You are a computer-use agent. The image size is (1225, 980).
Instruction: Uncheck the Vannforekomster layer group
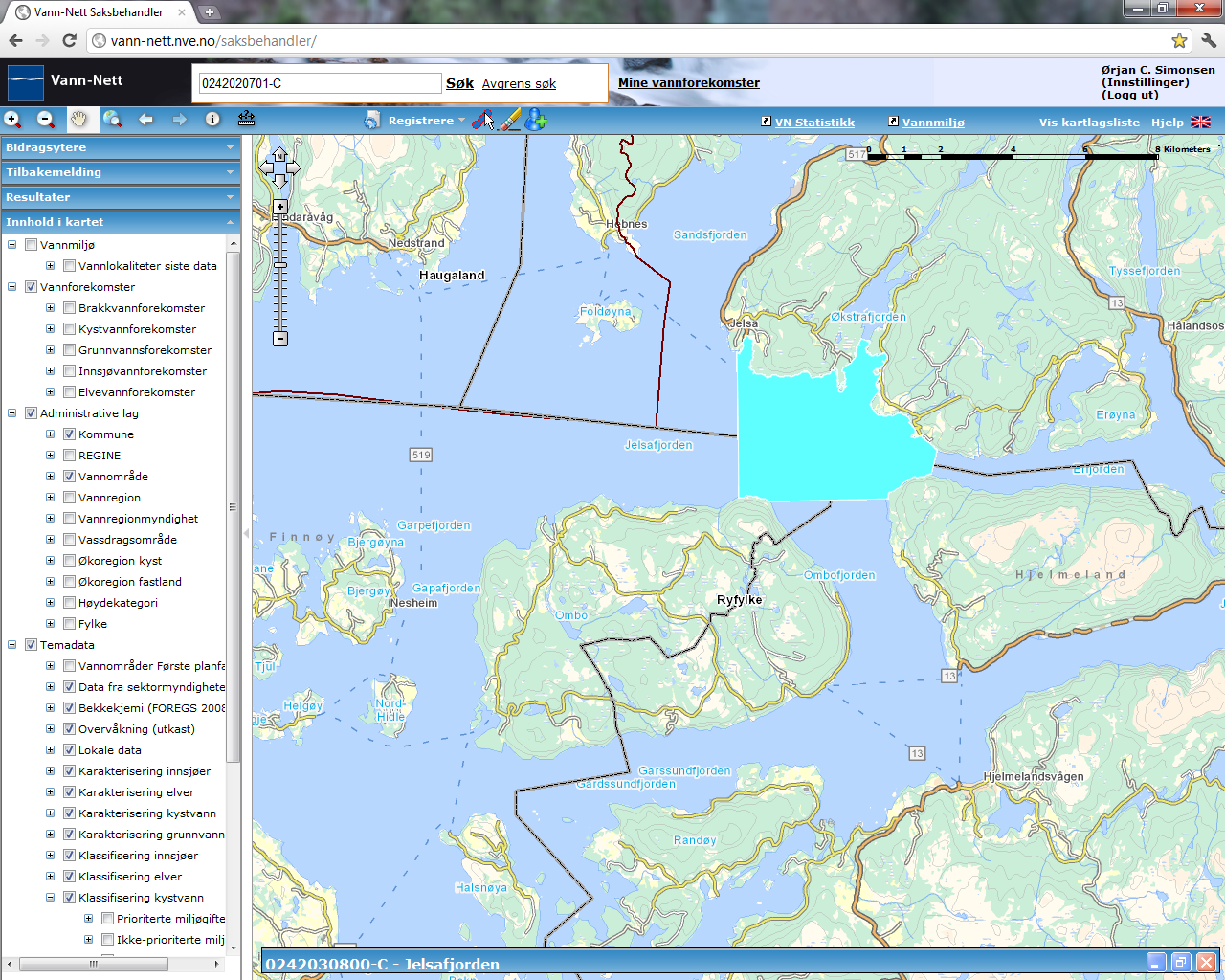point(31,287)
